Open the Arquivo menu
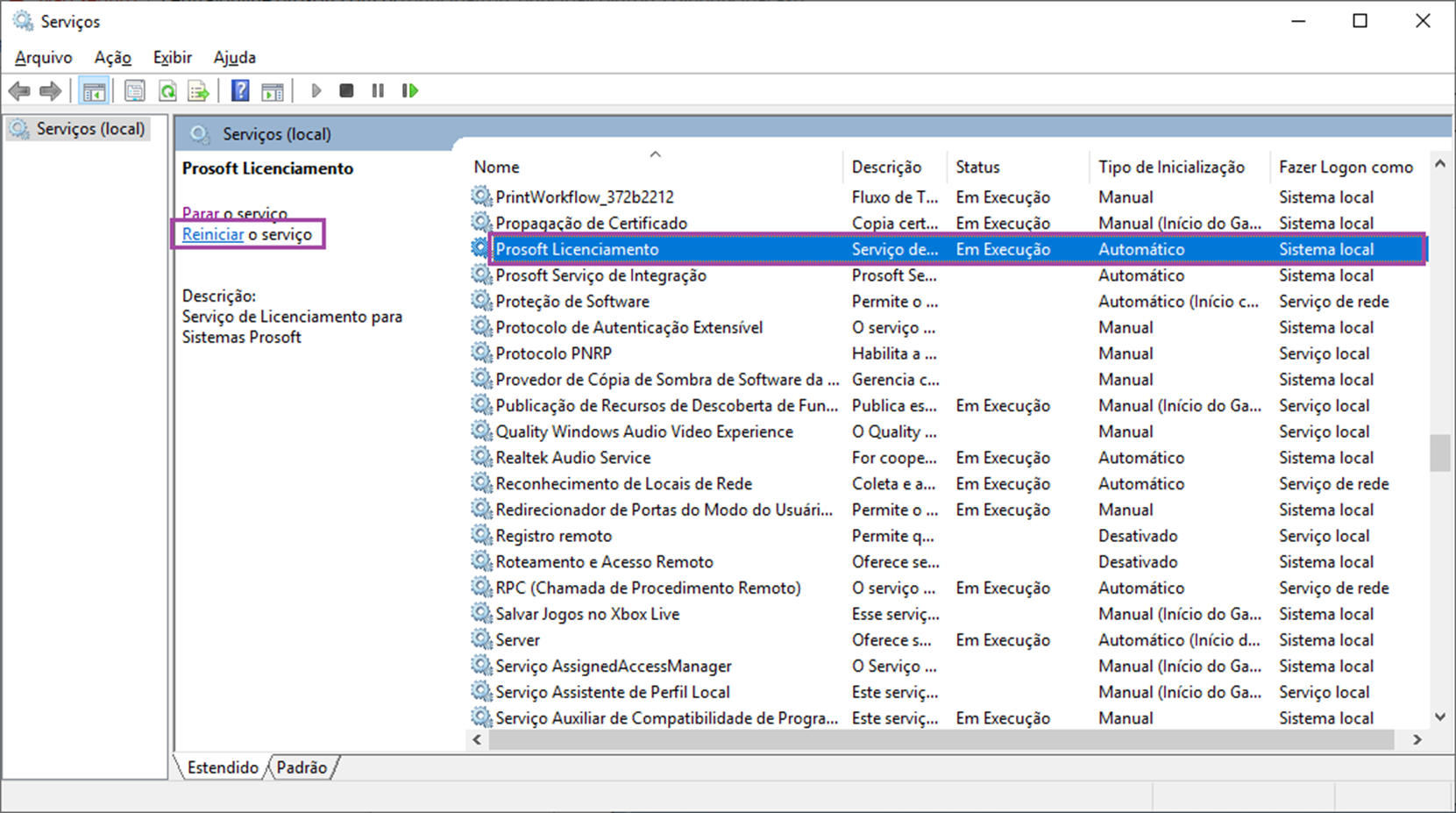The width and height of the screenshot is (1456, 813). 44,58
